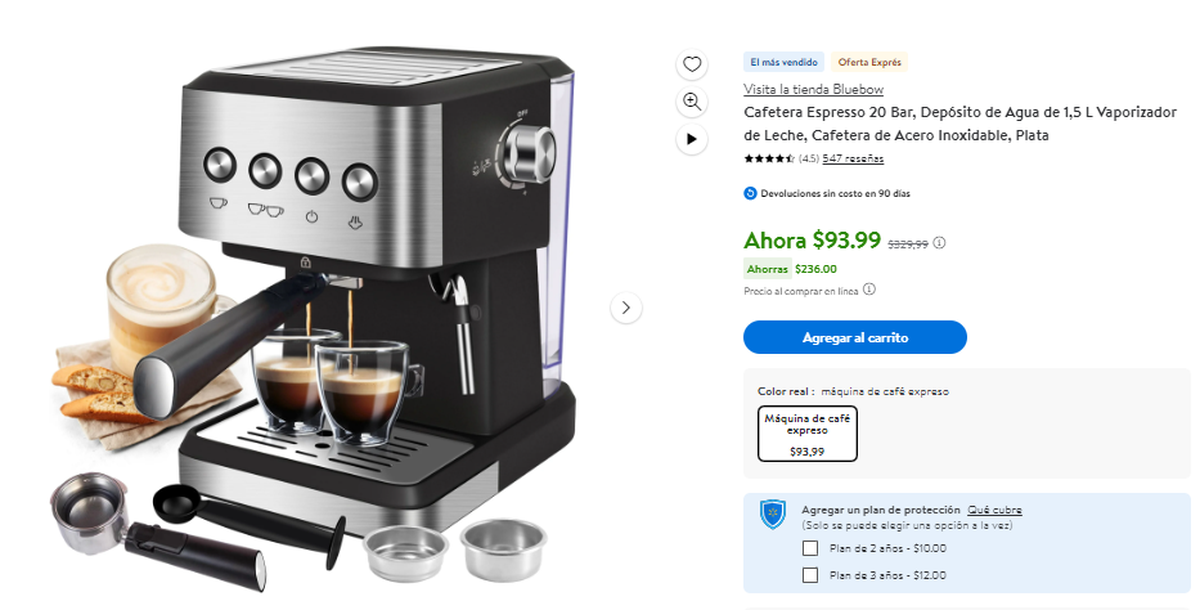Open Qué cubre protection plan link
Image resolution: width=1200 pixels, height=610 pixels.
coord(994,510)
